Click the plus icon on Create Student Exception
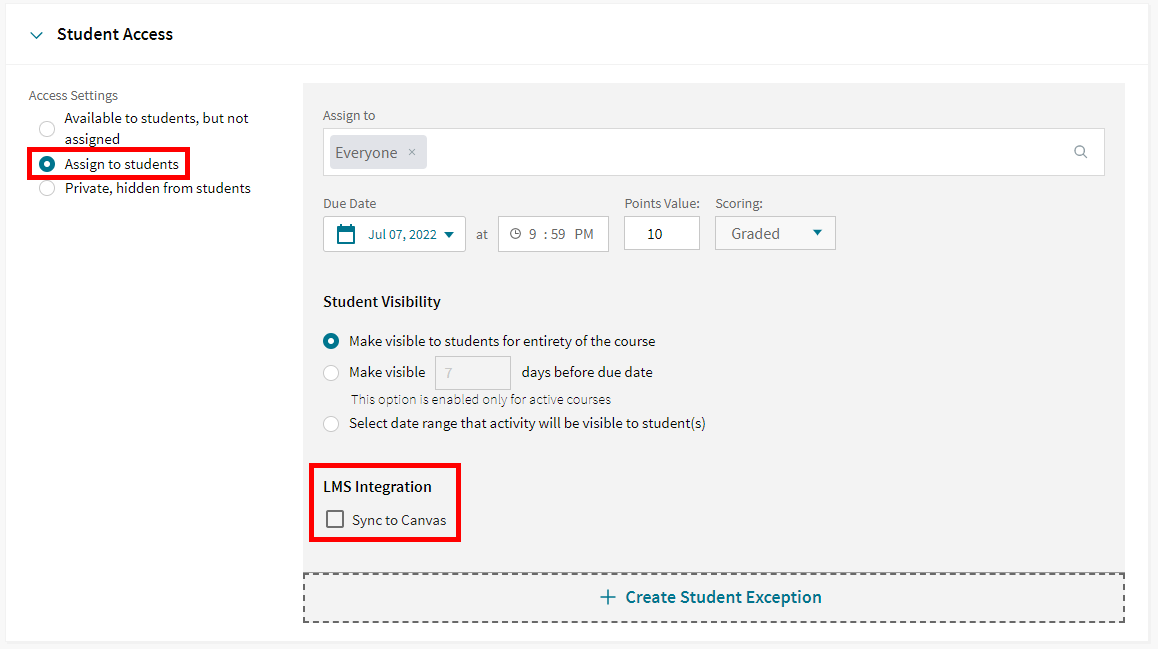1158x649 pixels. click(607, 596)
